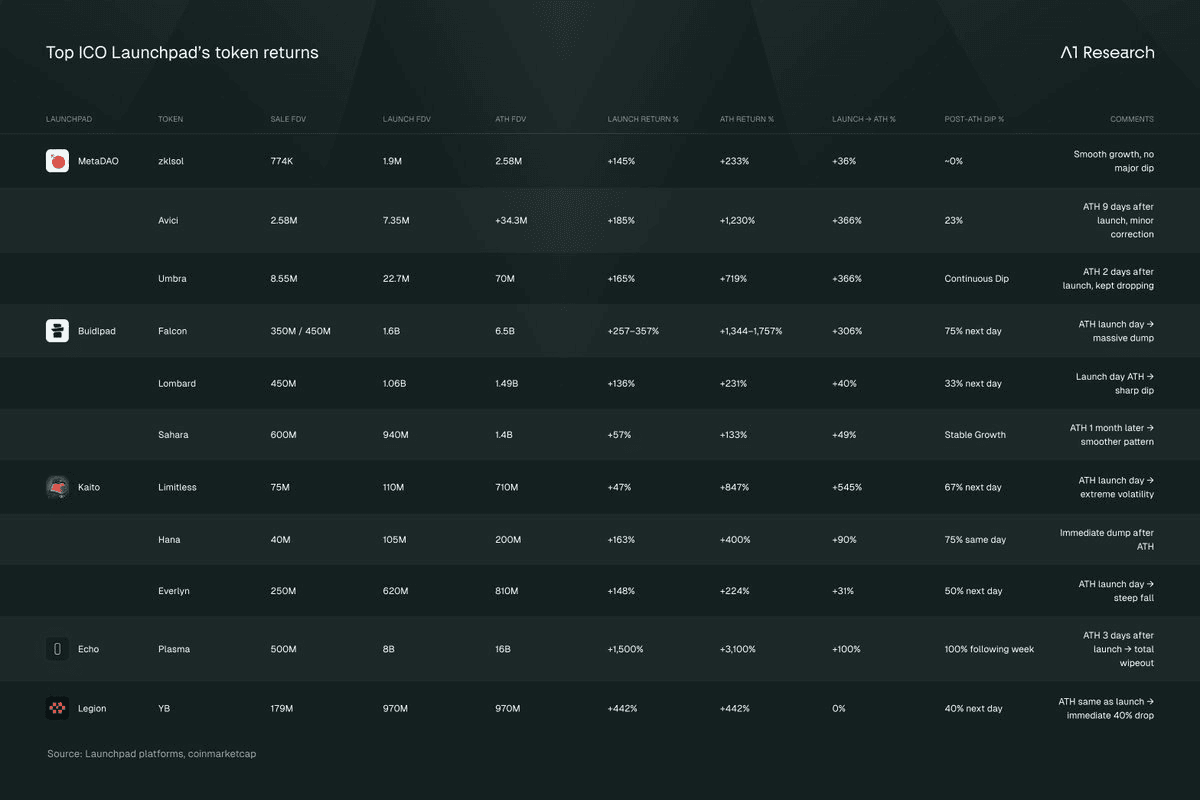Click the Hana token cell
This screenshot has width=1200, height=800.
click(169, 539)
